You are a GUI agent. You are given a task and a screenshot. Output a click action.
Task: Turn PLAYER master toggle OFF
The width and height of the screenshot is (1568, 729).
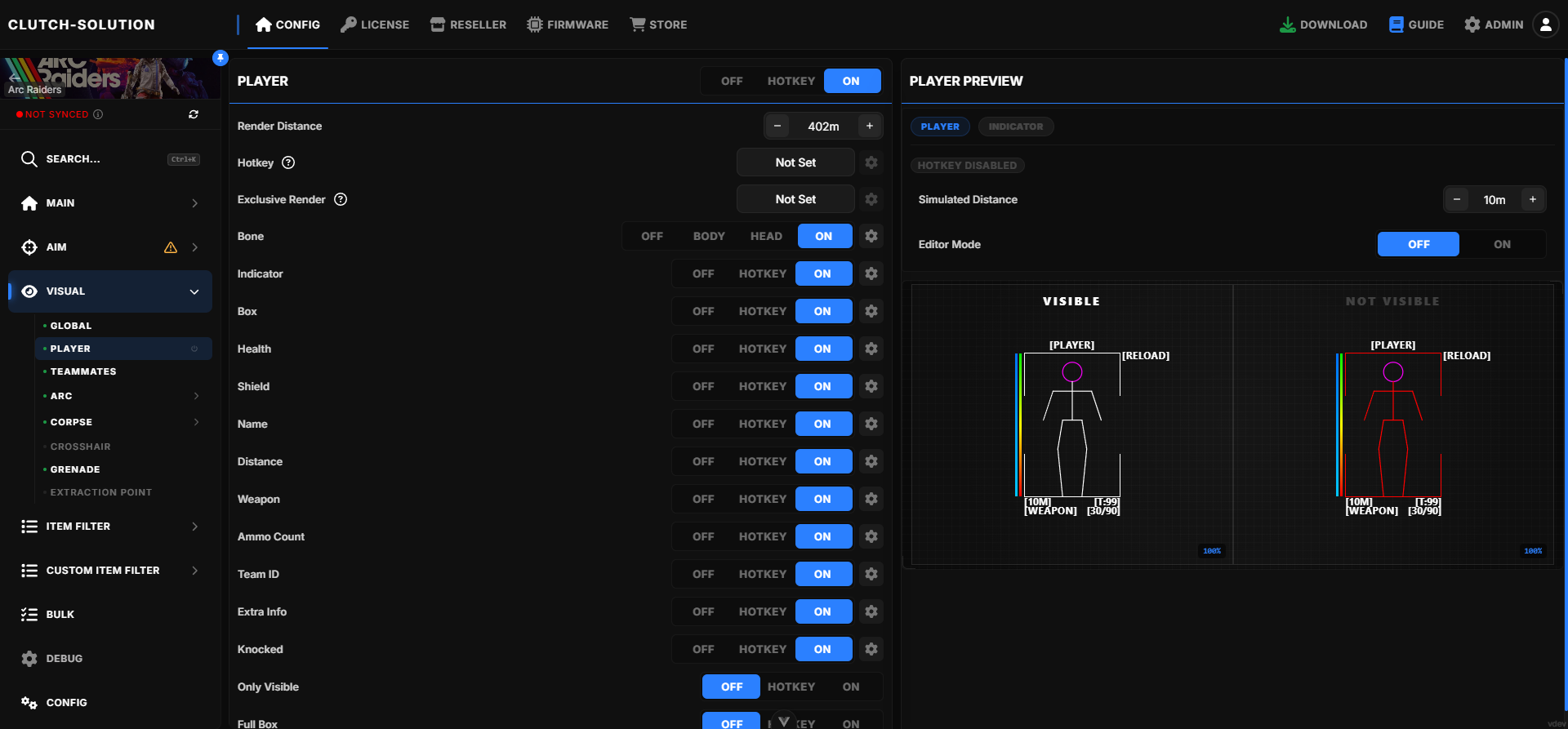[732, 81]
